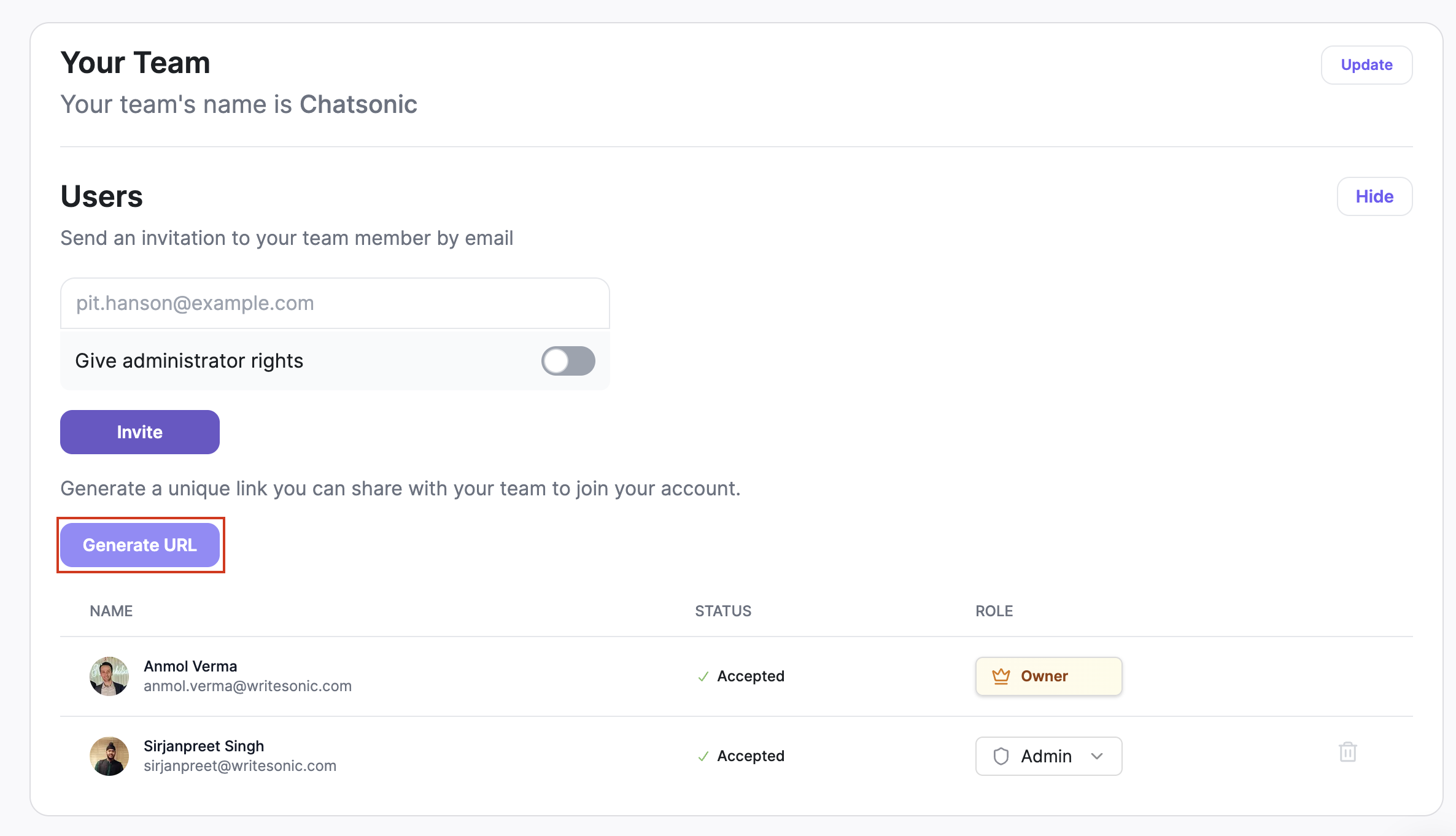The image size is (1456, 836).
Task: Click the crown icon in Owner badge
Action: tap(1001, 676)
